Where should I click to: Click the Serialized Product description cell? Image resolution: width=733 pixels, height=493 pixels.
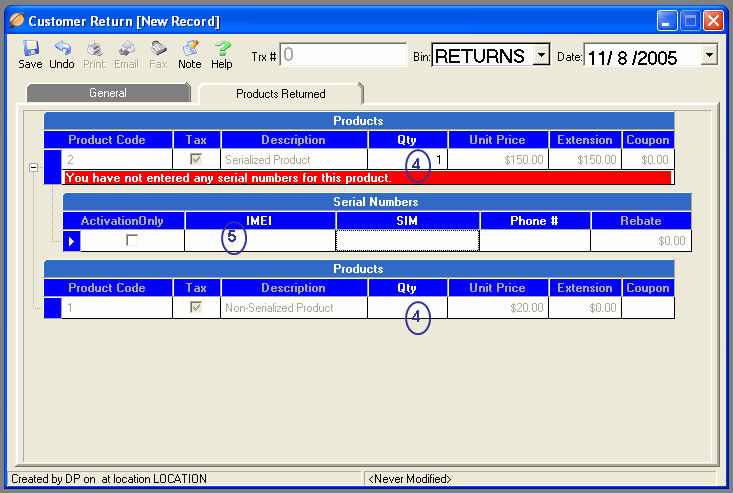click(x=294, y=159)
